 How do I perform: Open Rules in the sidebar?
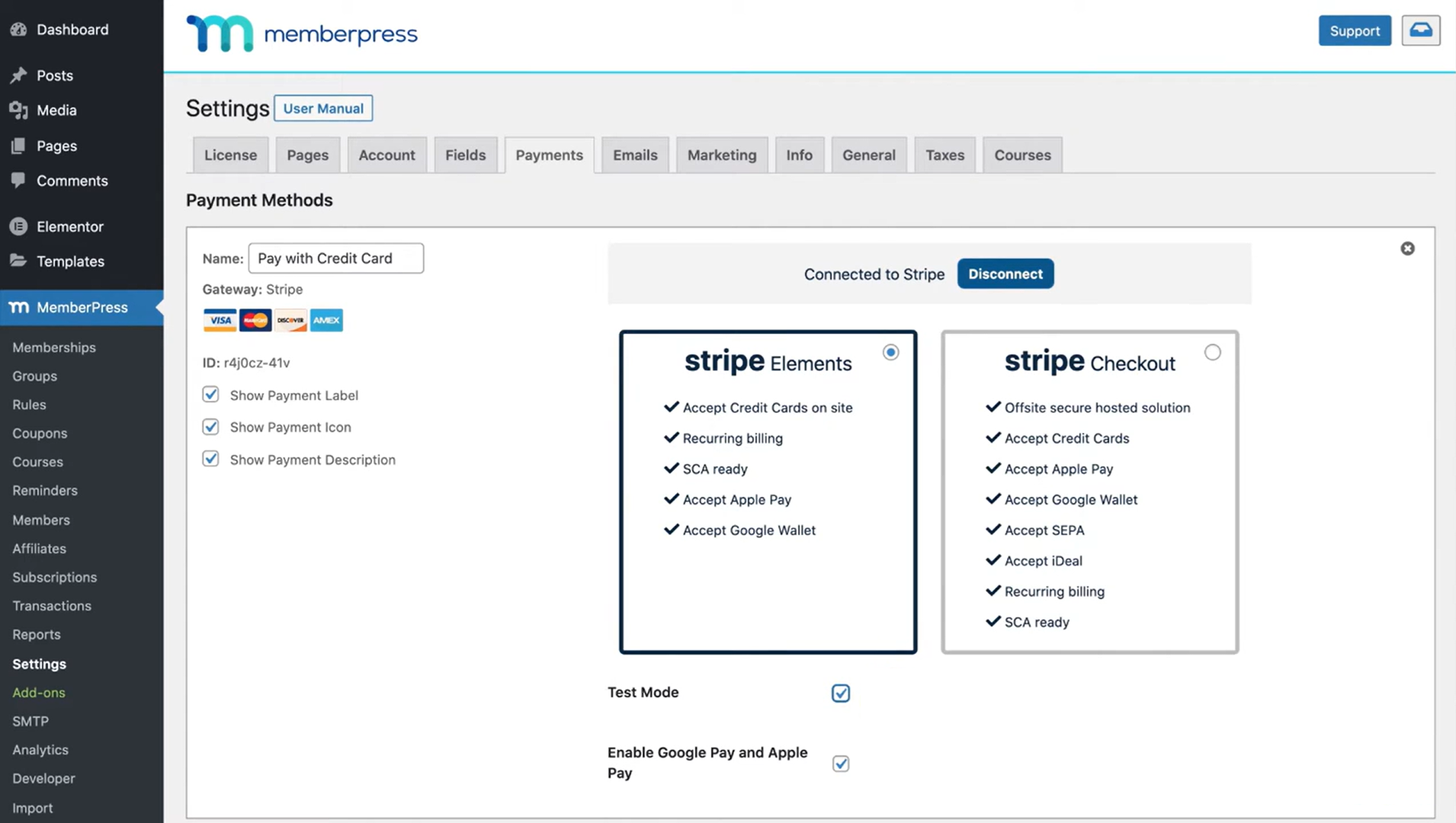click(29, 405)
